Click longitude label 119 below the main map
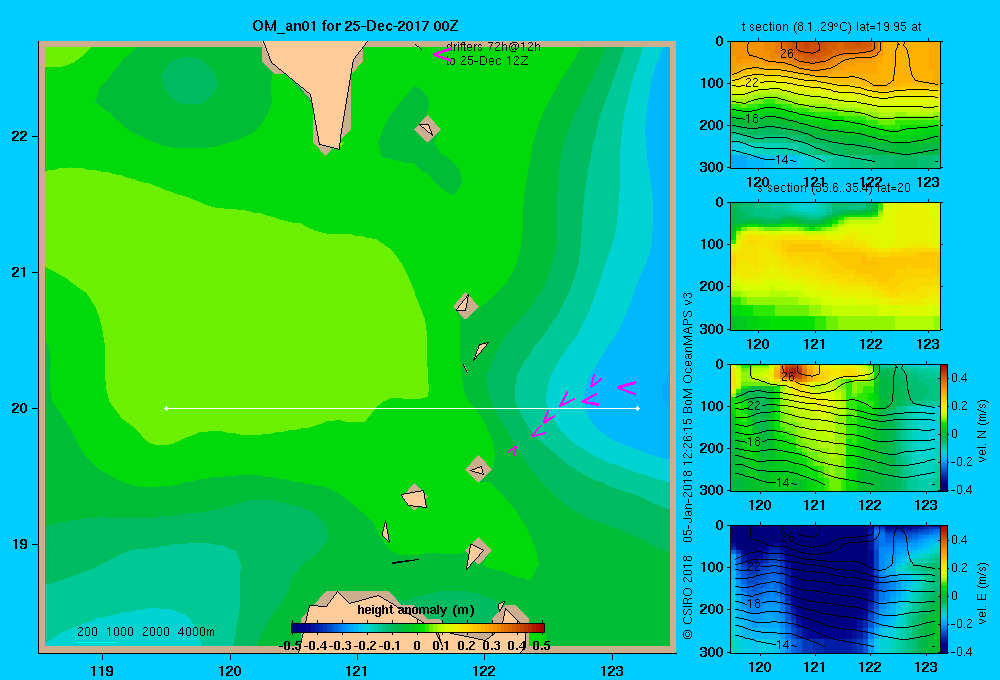This screenshot has width=1000, height=680. tap(103, 670)
